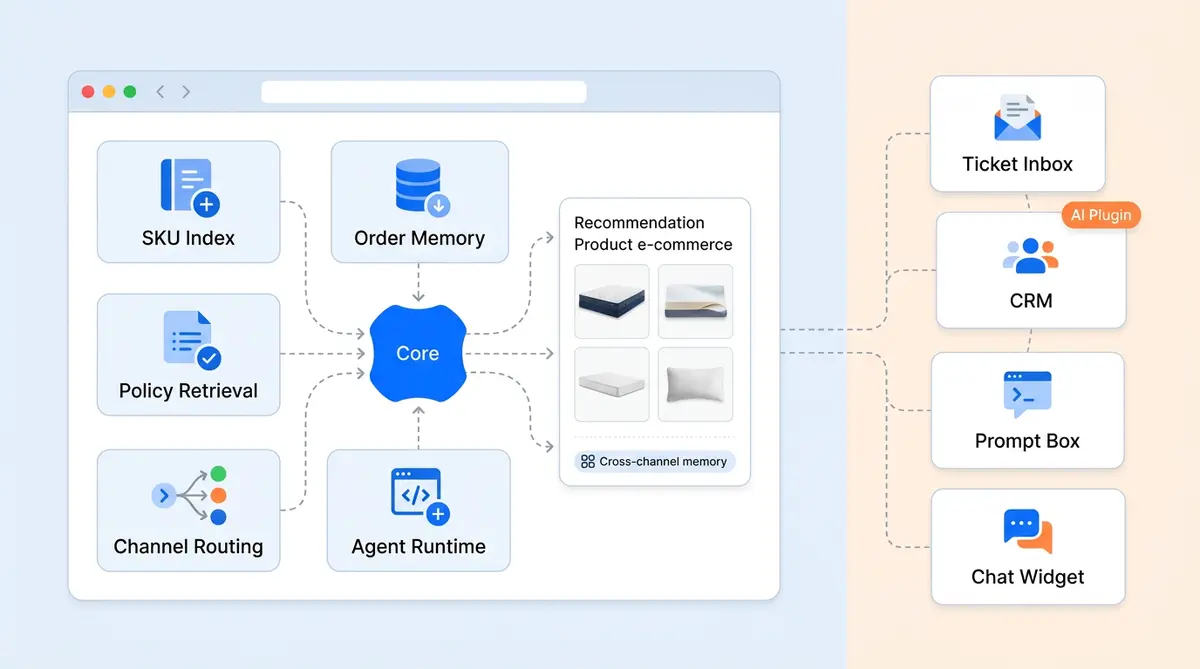Click the Agent Runtime code window icon
Viewport: 1200px width, 669px height.
(419, 496)
